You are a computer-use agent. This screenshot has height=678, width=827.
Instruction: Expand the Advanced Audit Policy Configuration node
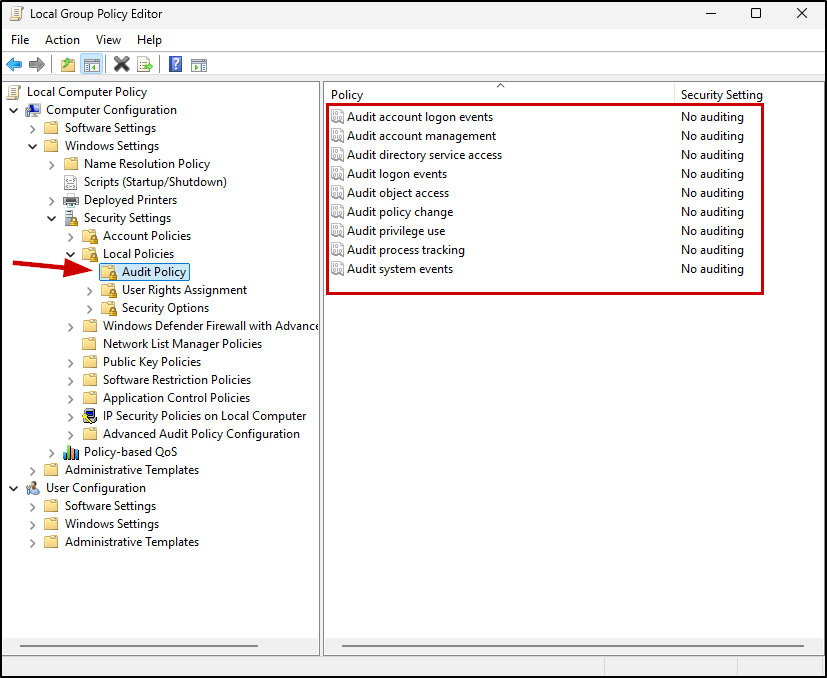tap(70, 434)
